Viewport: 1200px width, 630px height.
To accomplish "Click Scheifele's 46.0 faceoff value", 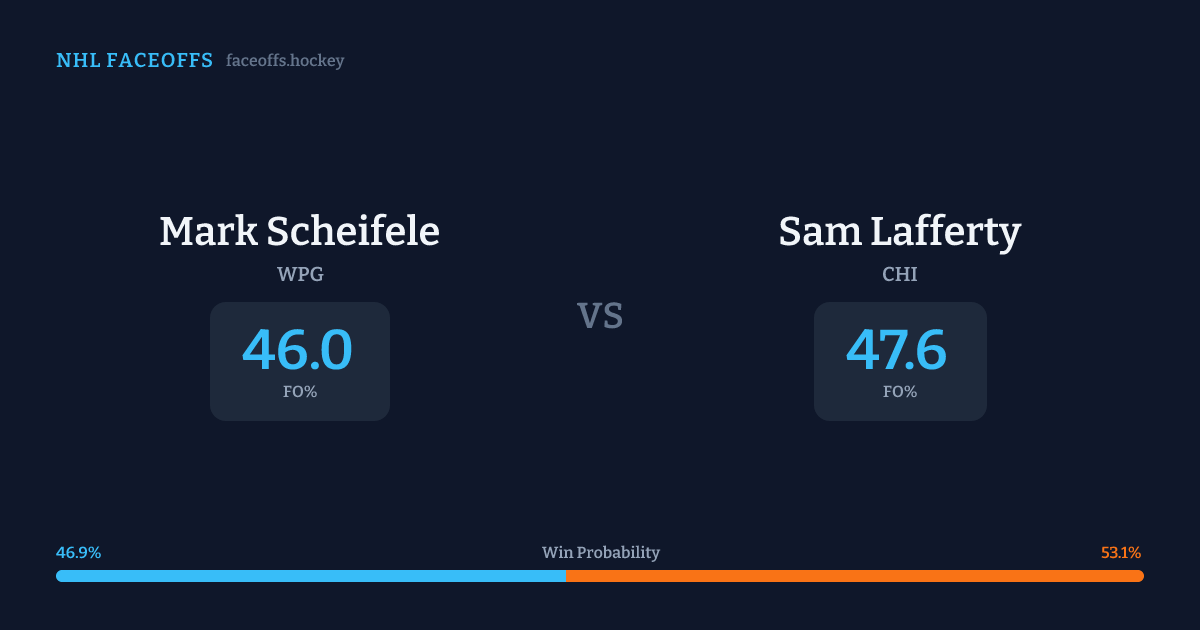I will (298, 350).
